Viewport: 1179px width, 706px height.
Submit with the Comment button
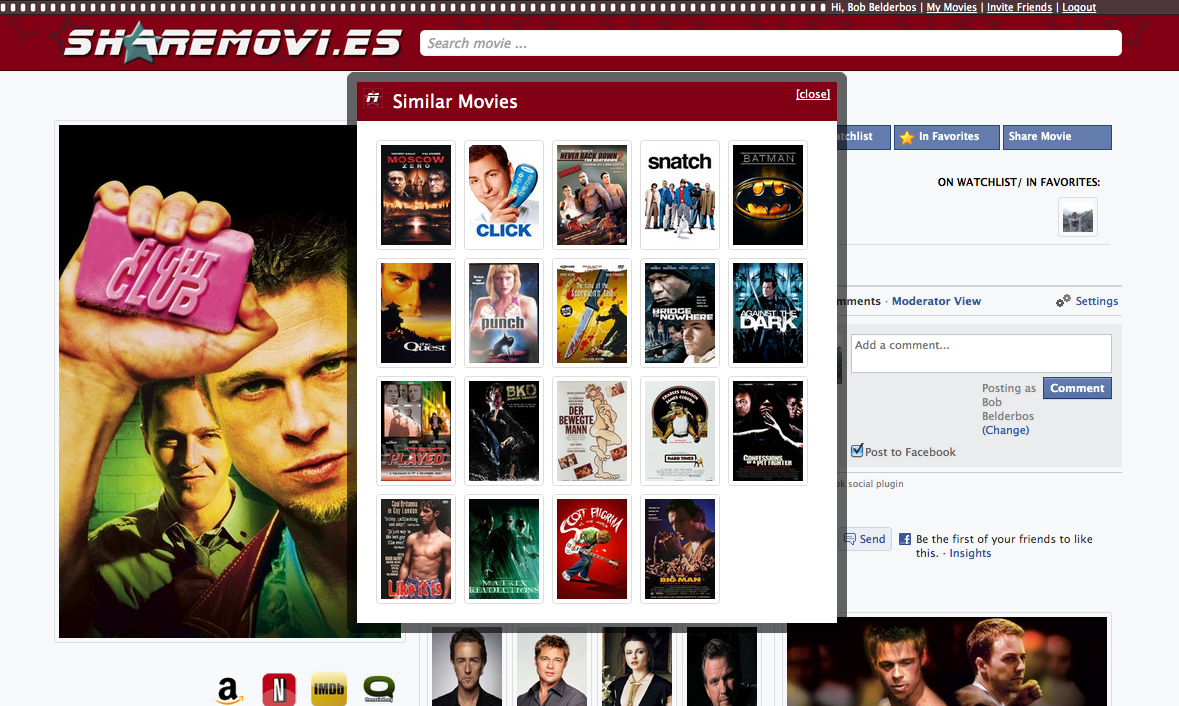[x=1077, y=388]
